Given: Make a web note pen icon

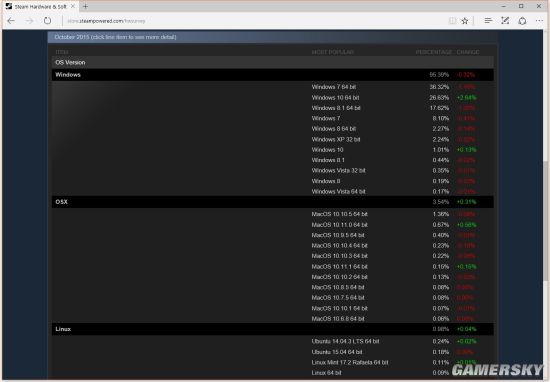Looking at the screenshot, I should 505,21.
